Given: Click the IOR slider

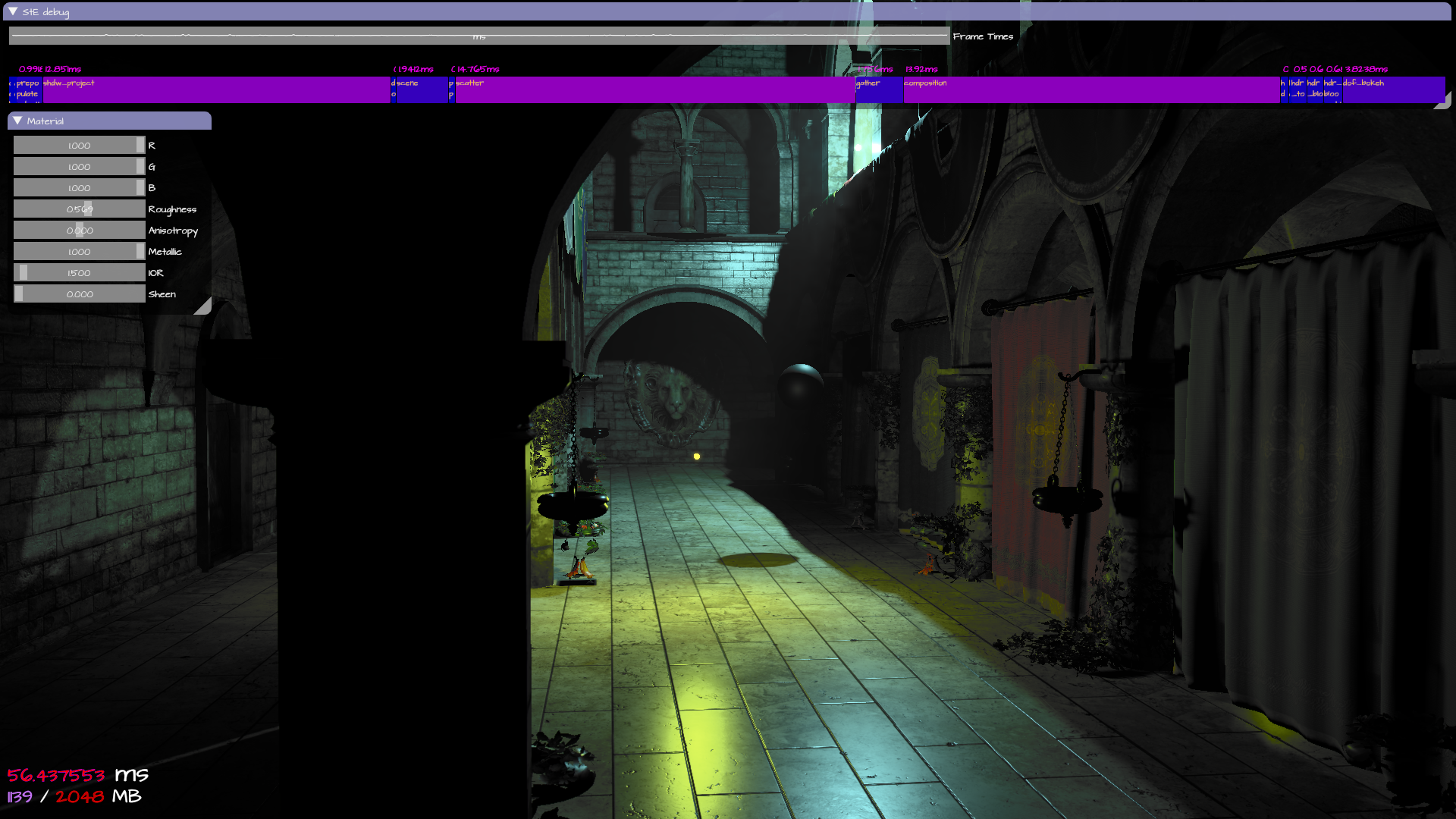Looking at the screenshot, I should 79,273.
